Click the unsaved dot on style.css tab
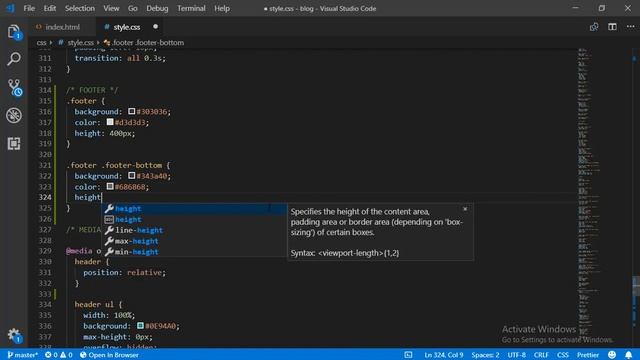640x360 pixels. point(156,27)
